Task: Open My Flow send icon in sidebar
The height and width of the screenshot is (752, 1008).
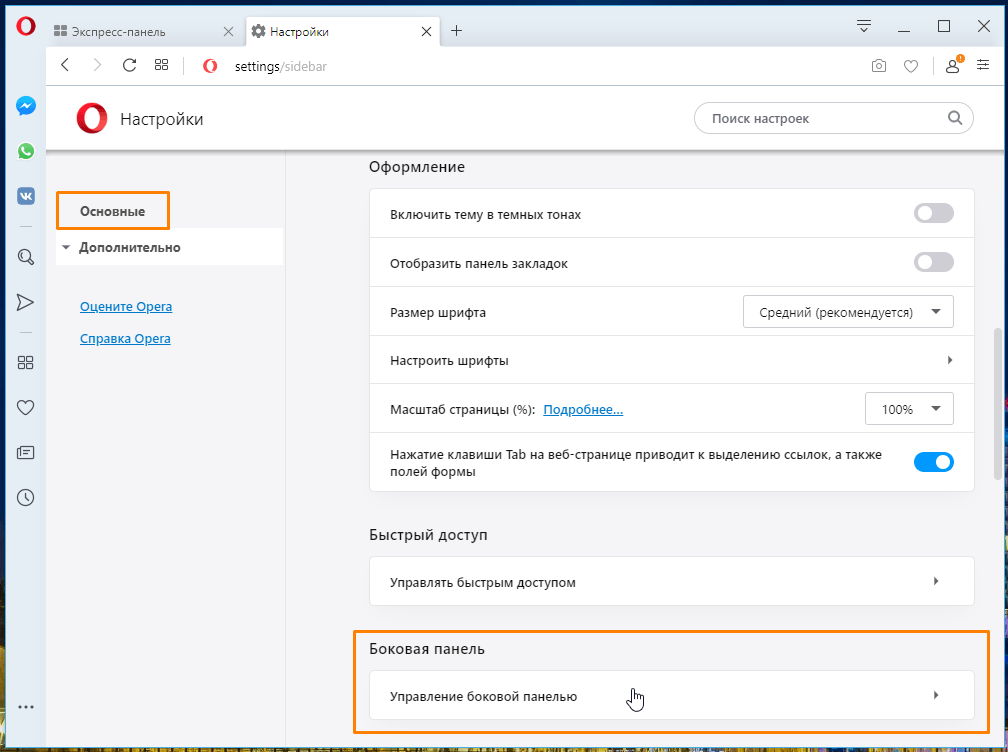Action: (x=25, y=302)
